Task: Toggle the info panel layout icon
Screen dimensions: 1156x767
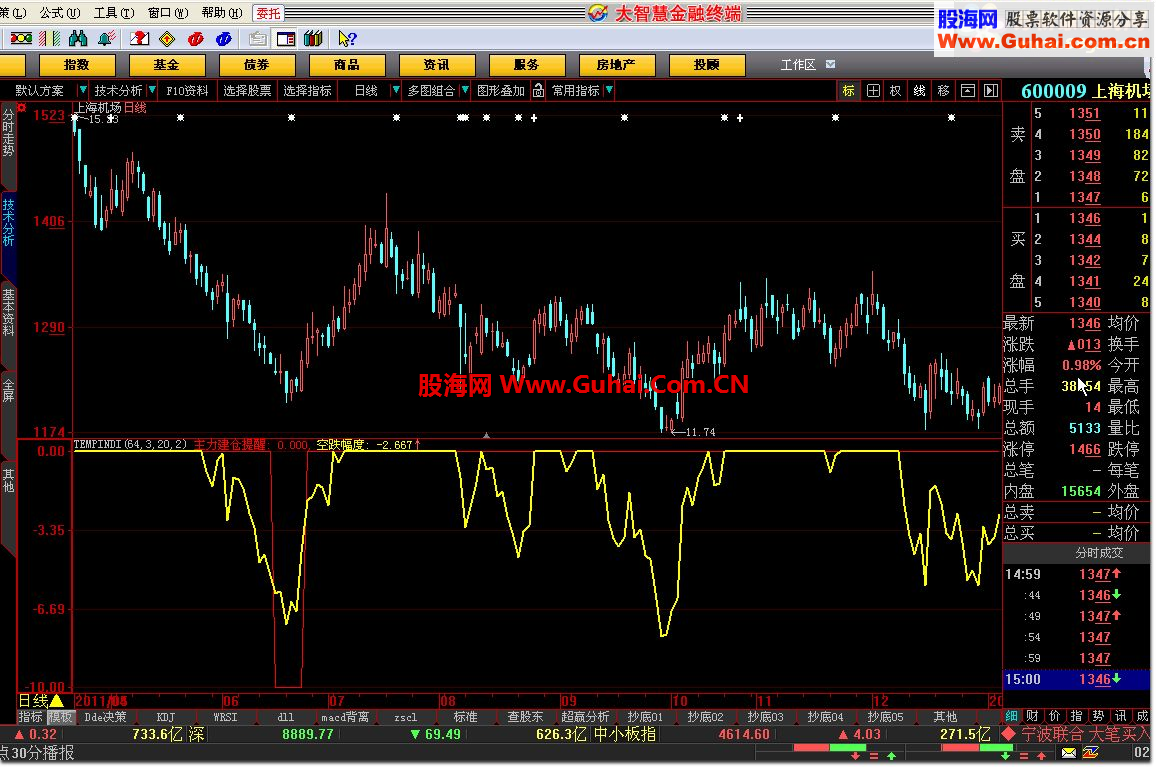Action: [x=285, y=38]
